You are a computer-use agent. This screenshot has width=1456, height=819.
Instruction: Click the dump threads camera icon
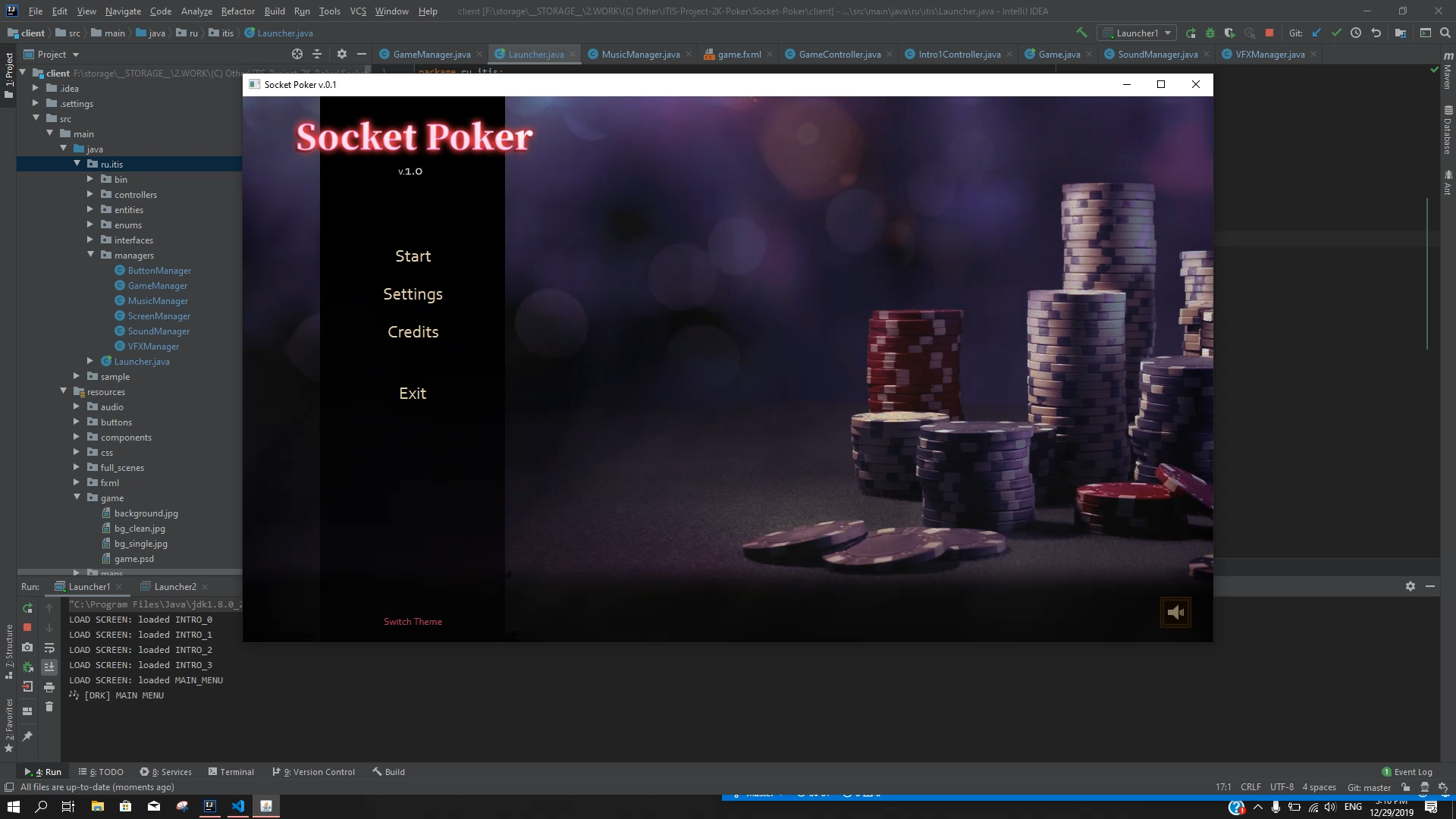(x=27, y=647)
